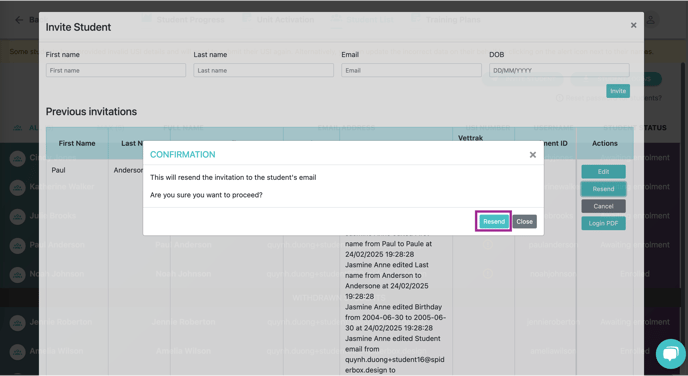Click Close in the confirmation dialog

[x=524, y=222]
